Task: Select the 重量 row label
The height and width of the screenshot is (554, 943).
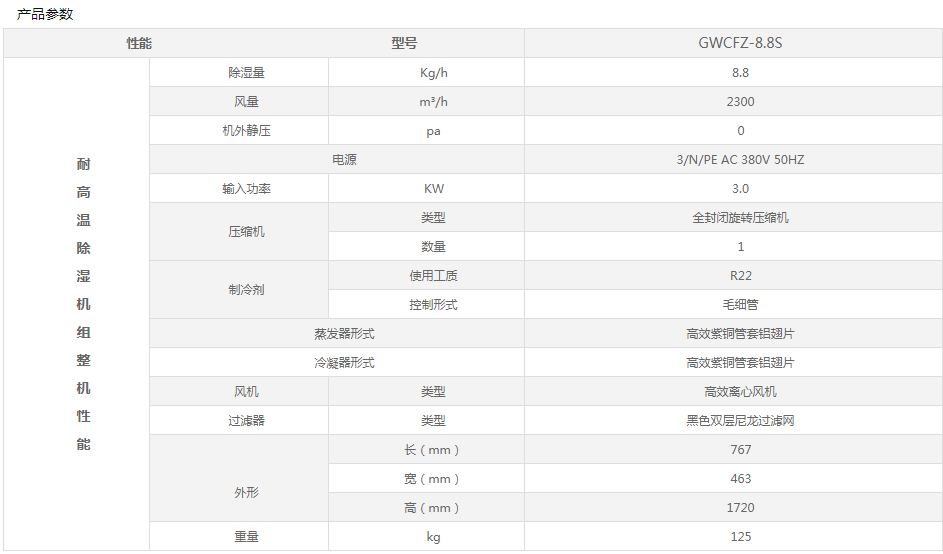Action: [x=246, y=537]
